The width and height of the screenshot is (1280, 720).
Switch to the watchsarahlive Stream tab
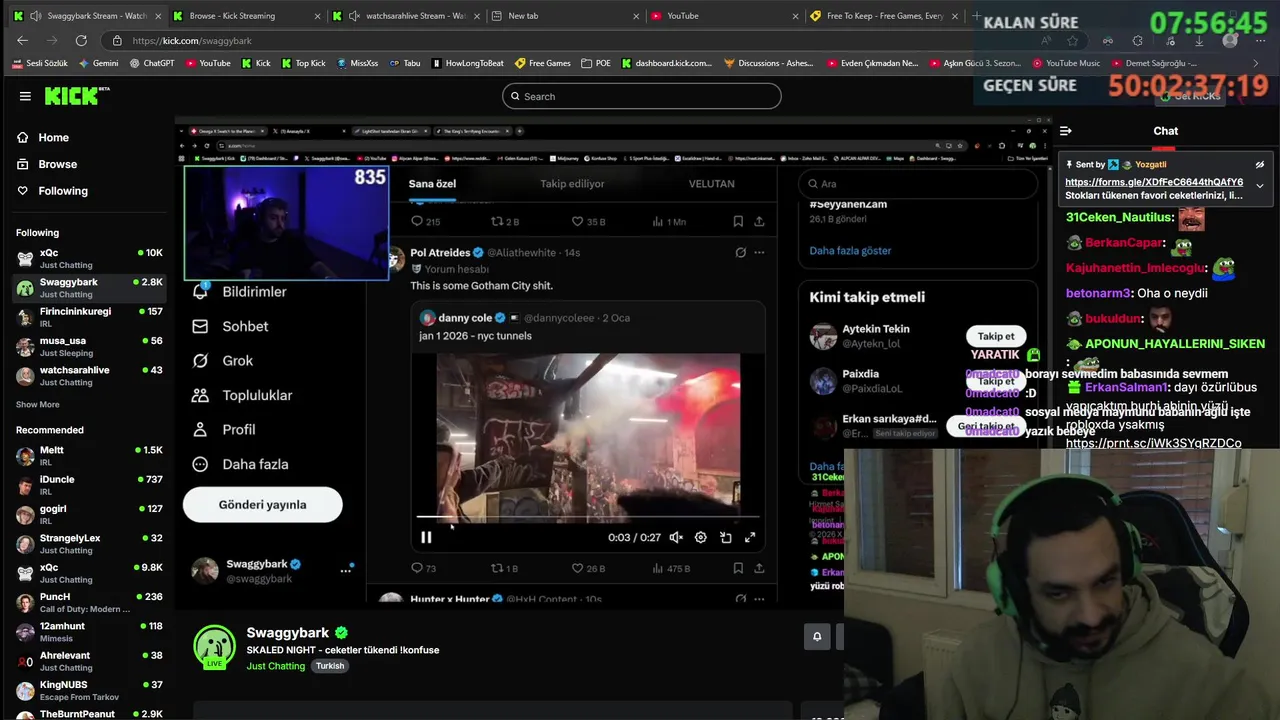[408, 16]
